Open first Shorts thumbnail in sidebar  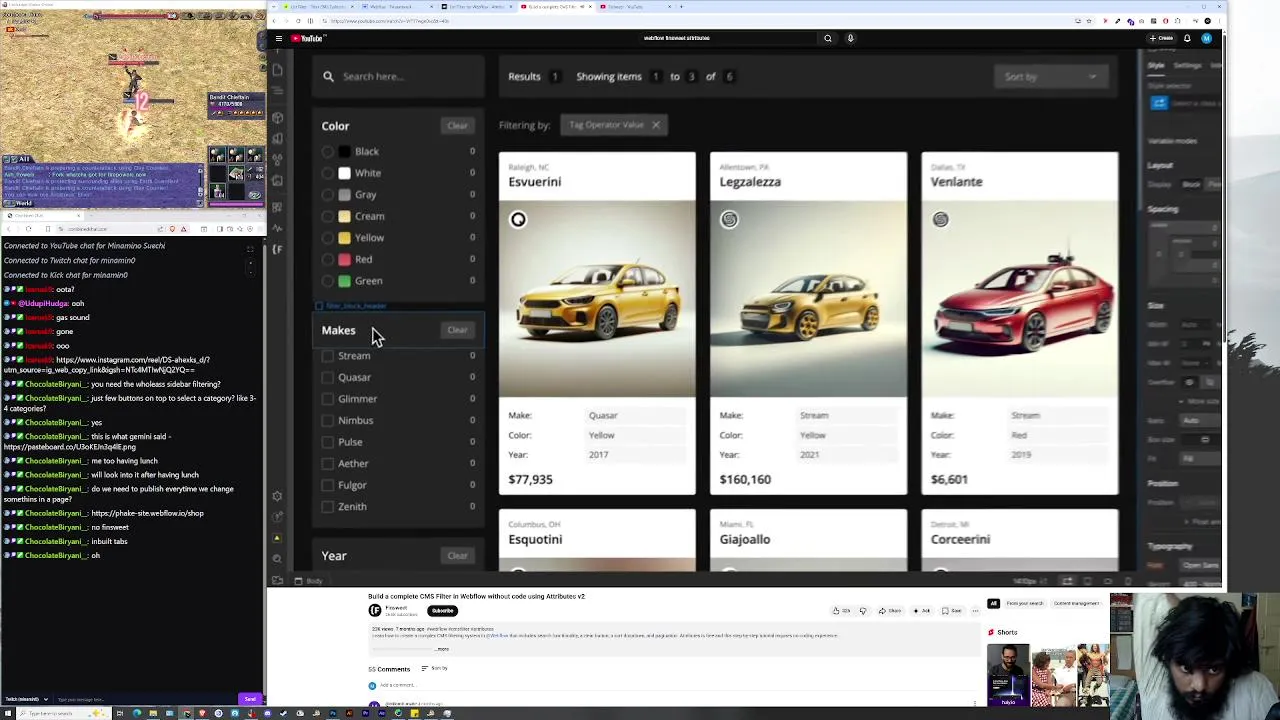pos(1007,675)
